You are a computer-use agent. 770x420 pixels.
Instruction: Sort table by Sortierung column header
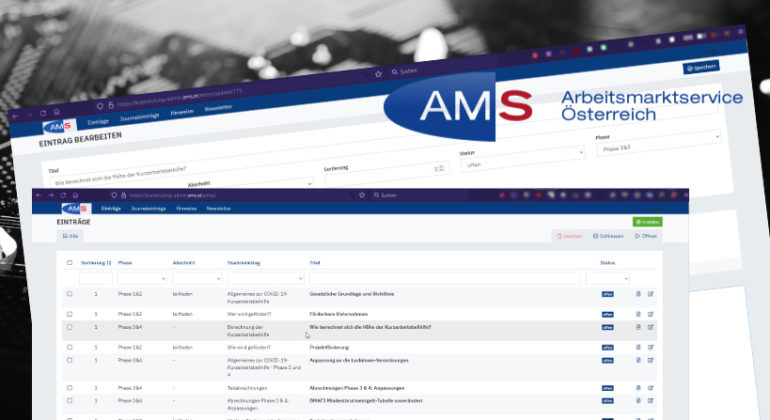[96, 262]
